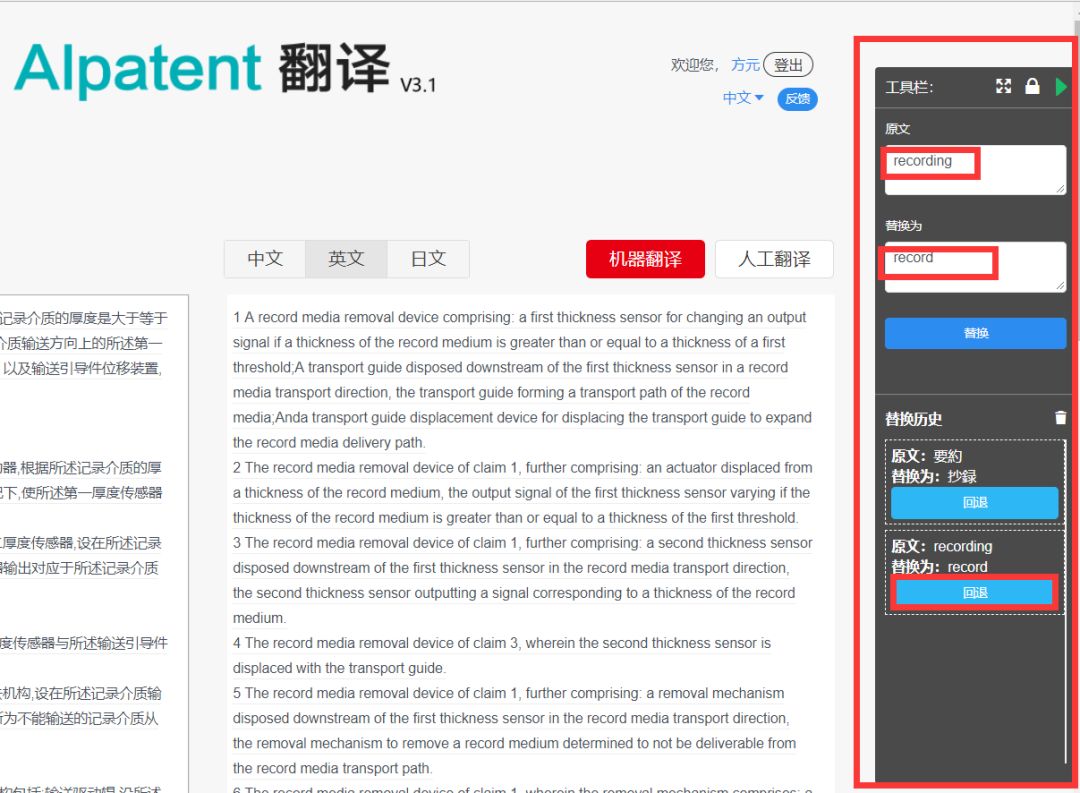Toggle the lock icon in the toolbar
Image resolution: width=1080 pixels, height=793 pixels.
click(x=1033, y=86)
